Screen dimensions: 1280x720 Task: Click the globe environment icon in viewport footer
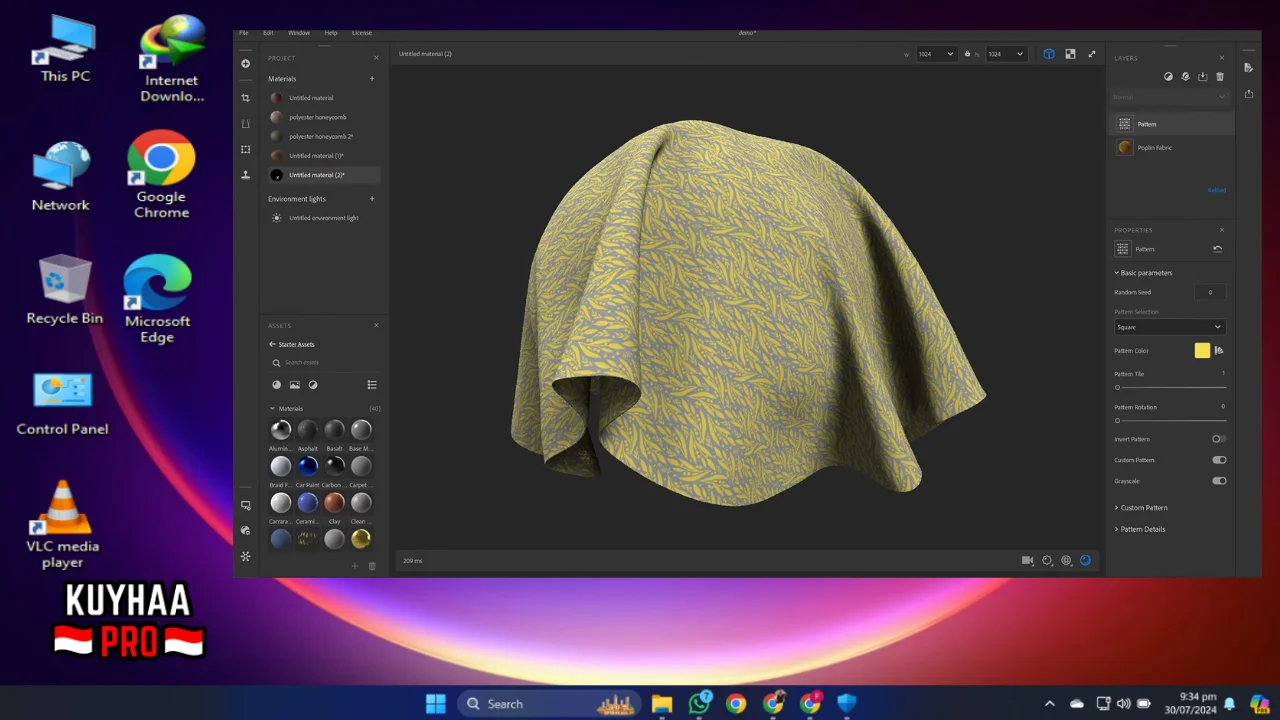pos(1067,561)
